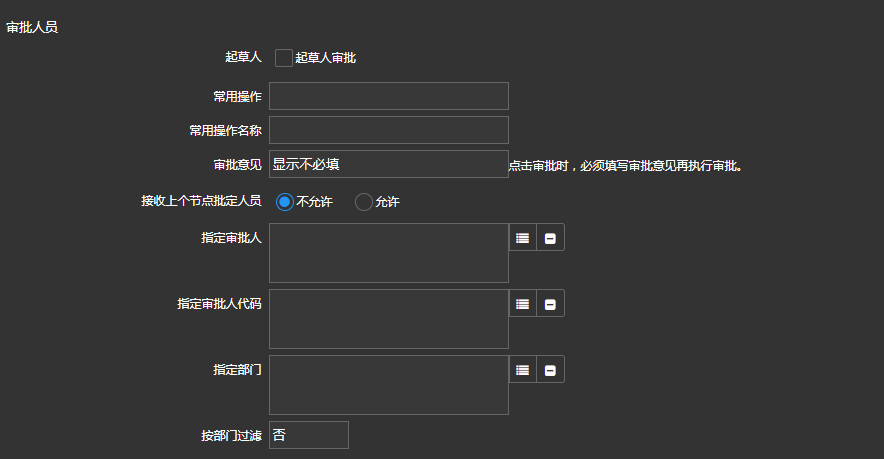Open the selection list for 指定部门
The height and width of the screenshot is (459, 884).
click(522, 370)
